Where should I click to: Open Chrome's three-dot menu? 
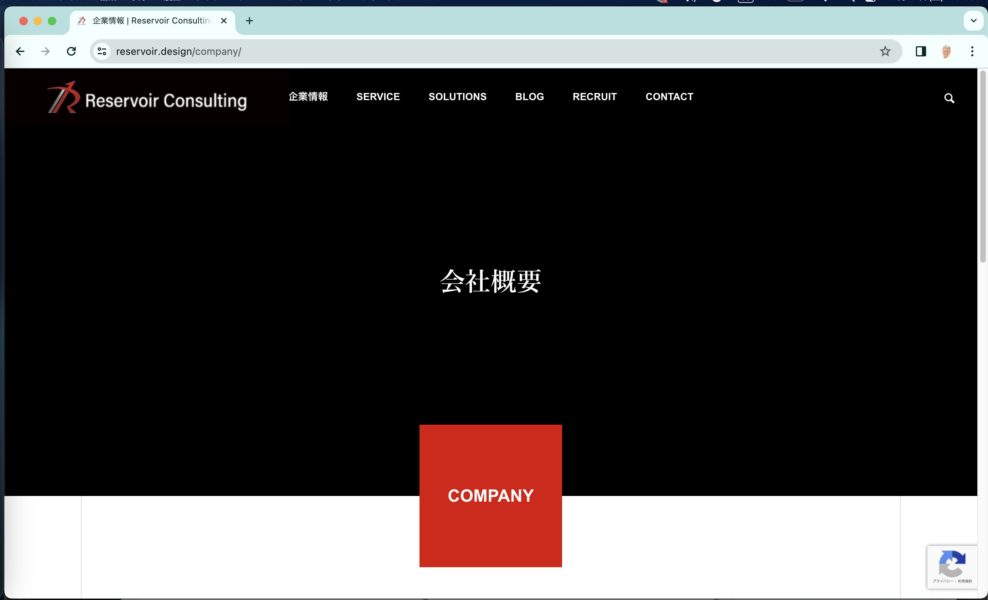click(972, 52)
